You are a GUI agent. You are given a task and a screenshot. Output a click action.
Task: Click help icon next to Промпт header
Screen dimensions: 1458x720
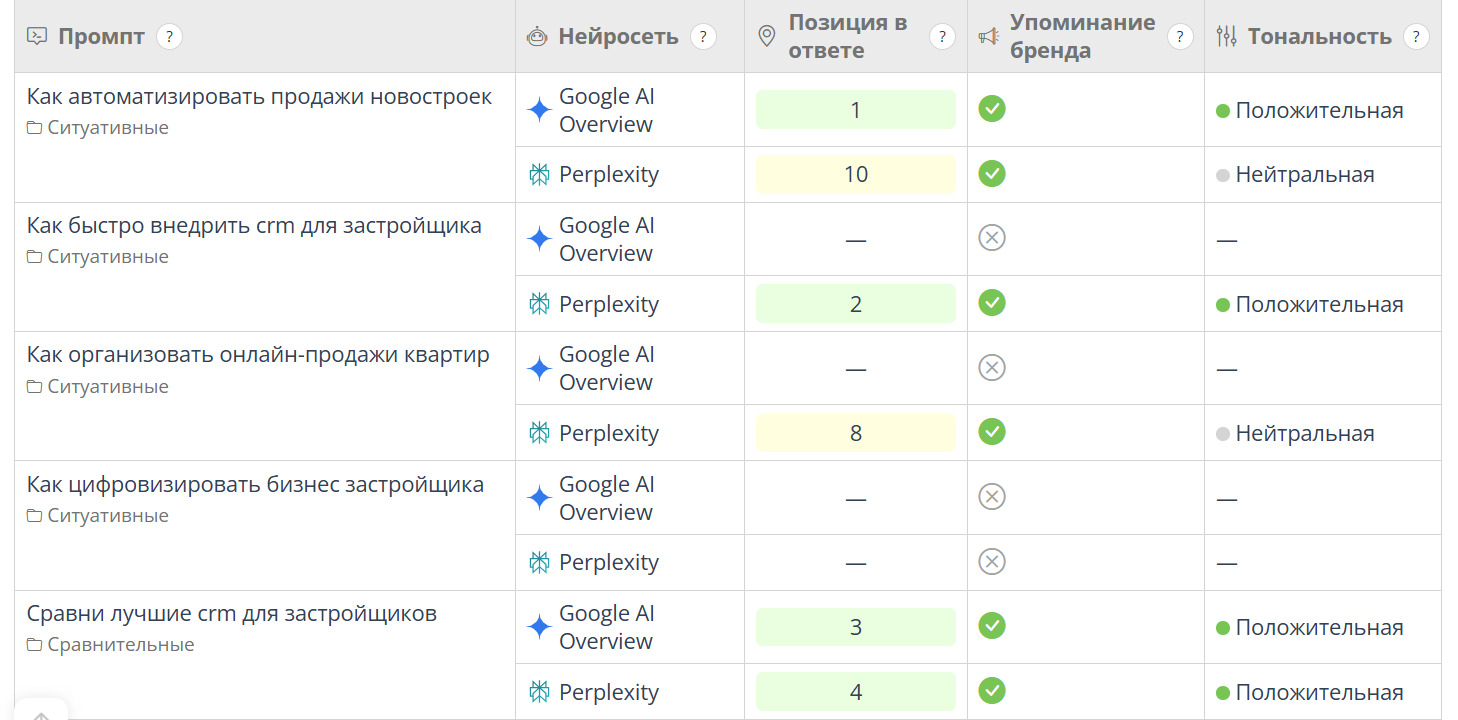pos(170,37)
